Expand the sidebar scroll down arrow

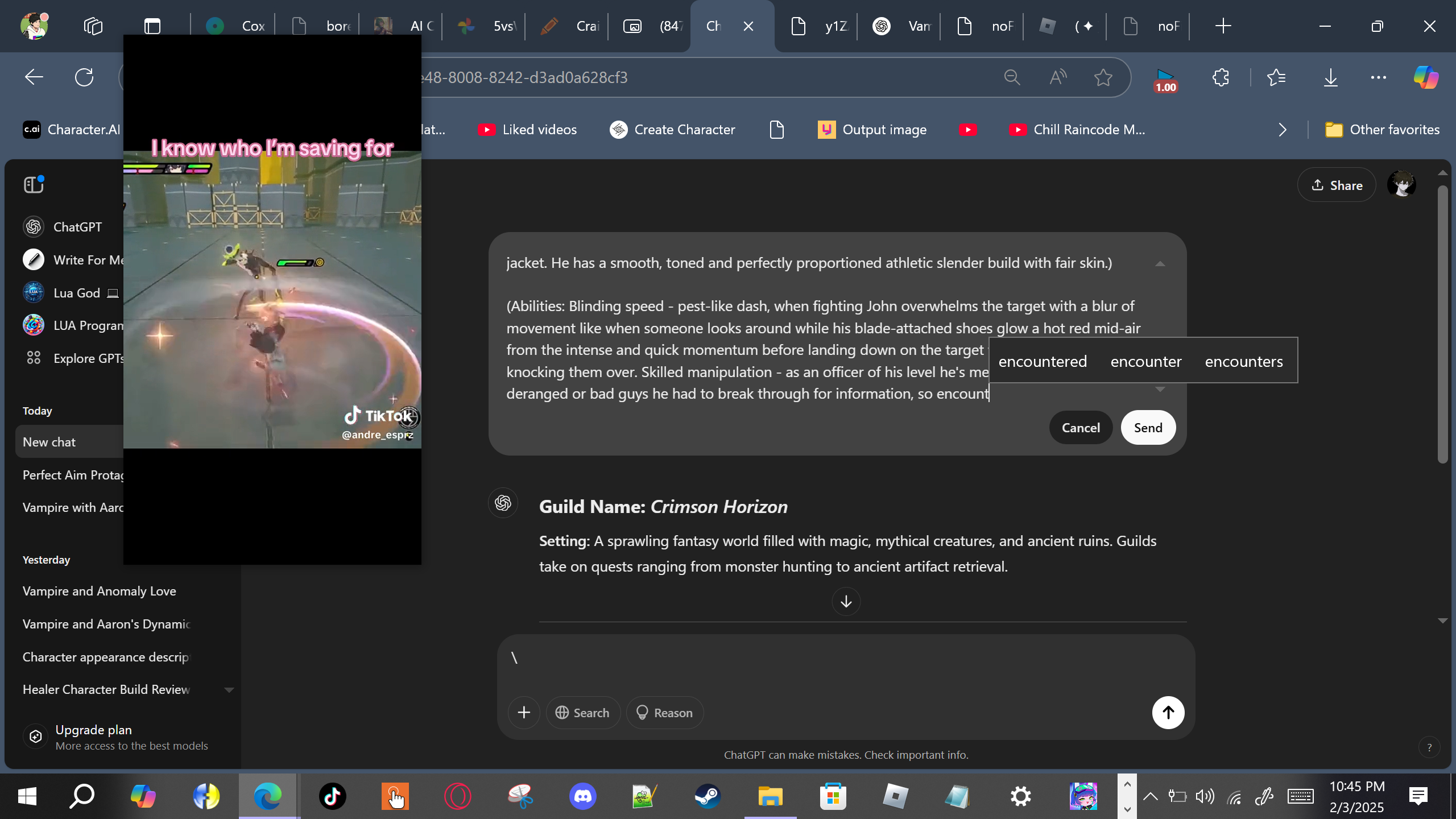click(x=229, y=690)
